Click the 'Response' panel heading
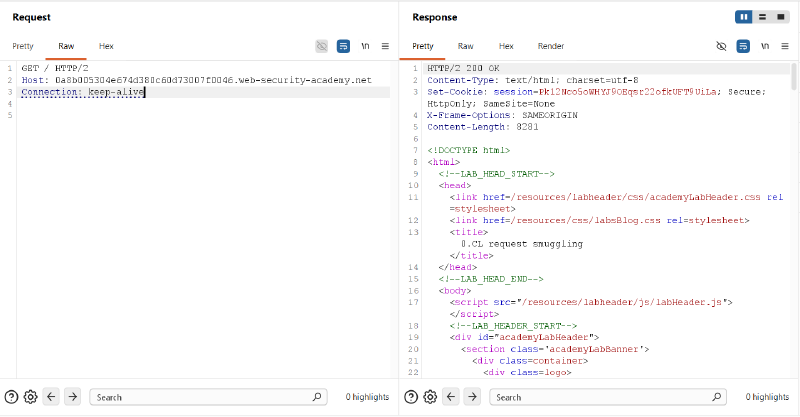This screenshot has height=417, width=800. [435, 17]
